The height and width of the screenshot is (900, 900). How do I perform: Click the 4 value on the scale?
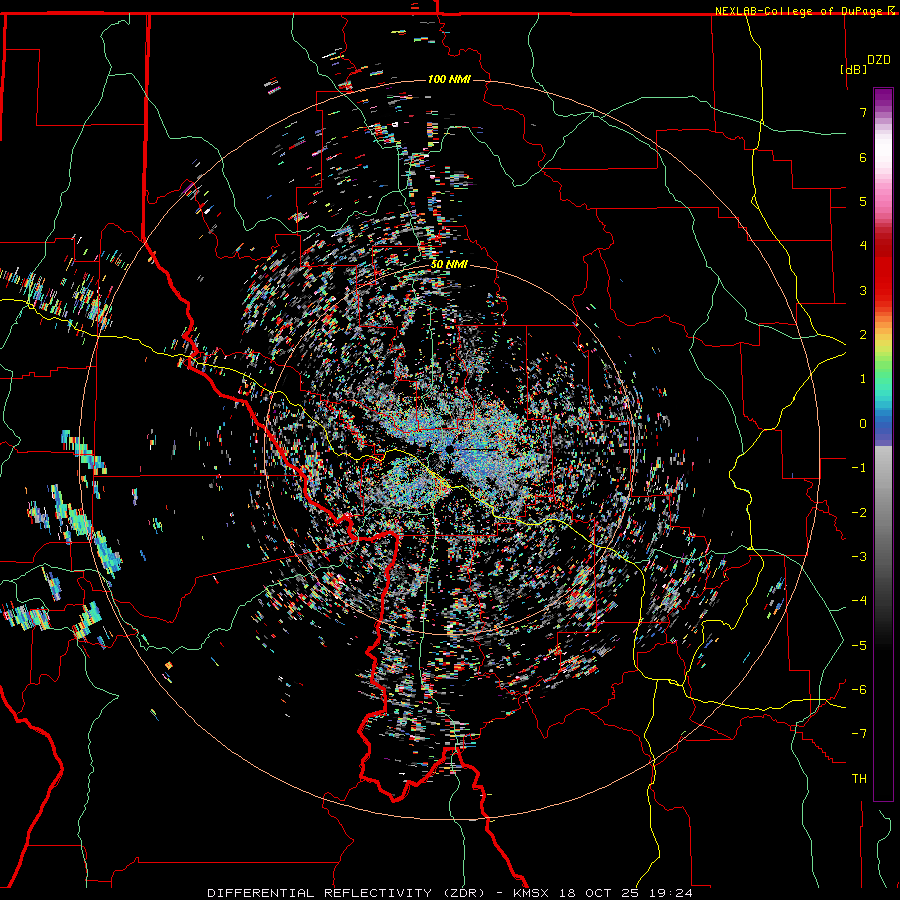tap(863, 246)
